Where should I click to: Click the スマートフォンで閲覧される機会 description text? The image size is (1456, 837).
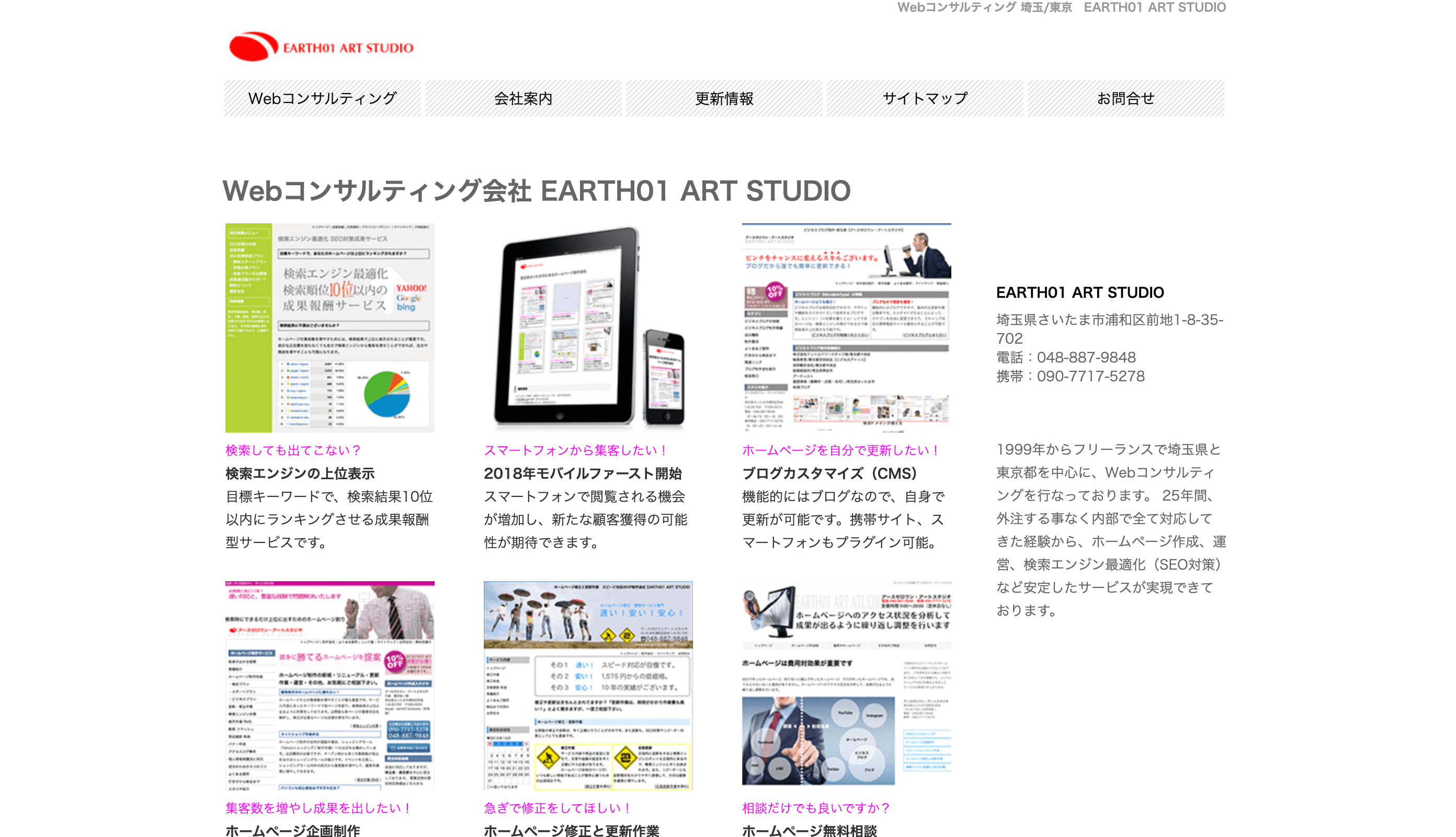click(x=586, y=519)
